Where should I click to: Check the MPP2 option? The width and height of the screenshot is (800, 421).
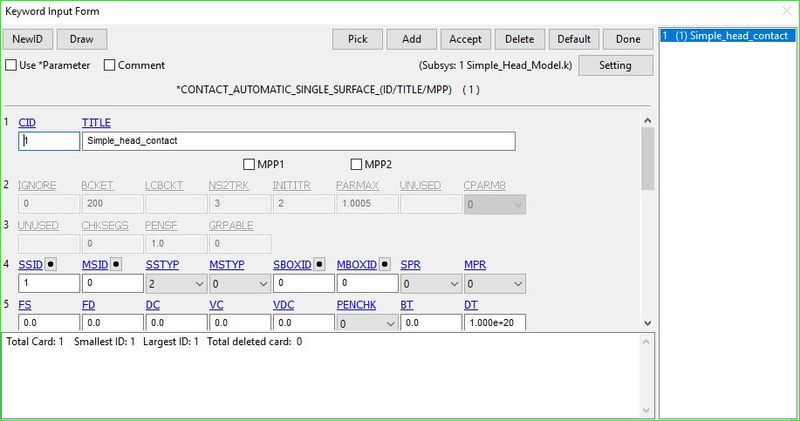click(x=356, y=164)
